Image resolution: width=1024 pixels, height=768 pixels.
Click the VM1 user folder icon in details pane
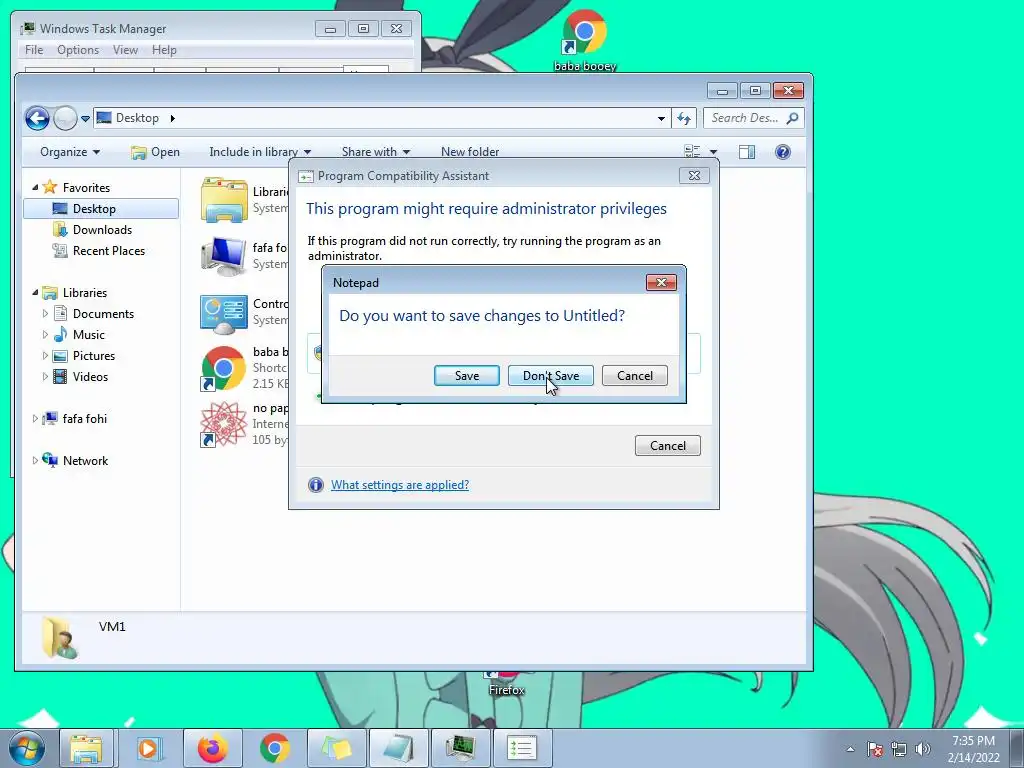[59, 638]
